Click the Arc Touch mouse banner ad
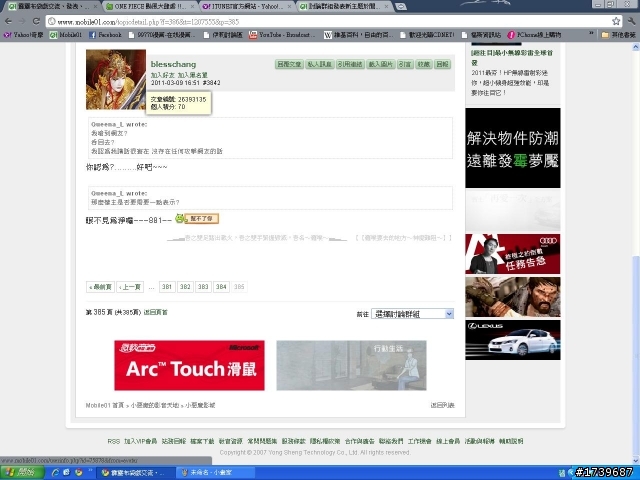 tap(189, 365)
